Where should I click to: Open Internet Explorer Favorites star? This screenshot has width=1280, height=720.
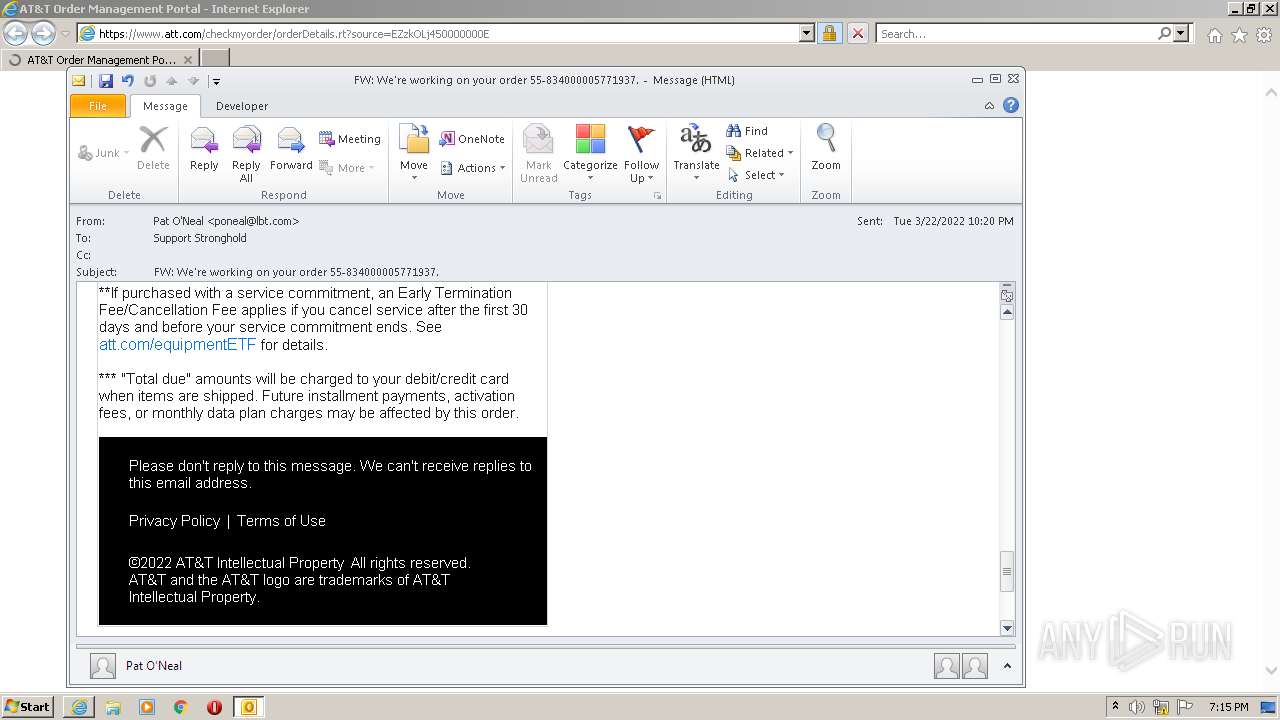click(x=1239, y=35)
